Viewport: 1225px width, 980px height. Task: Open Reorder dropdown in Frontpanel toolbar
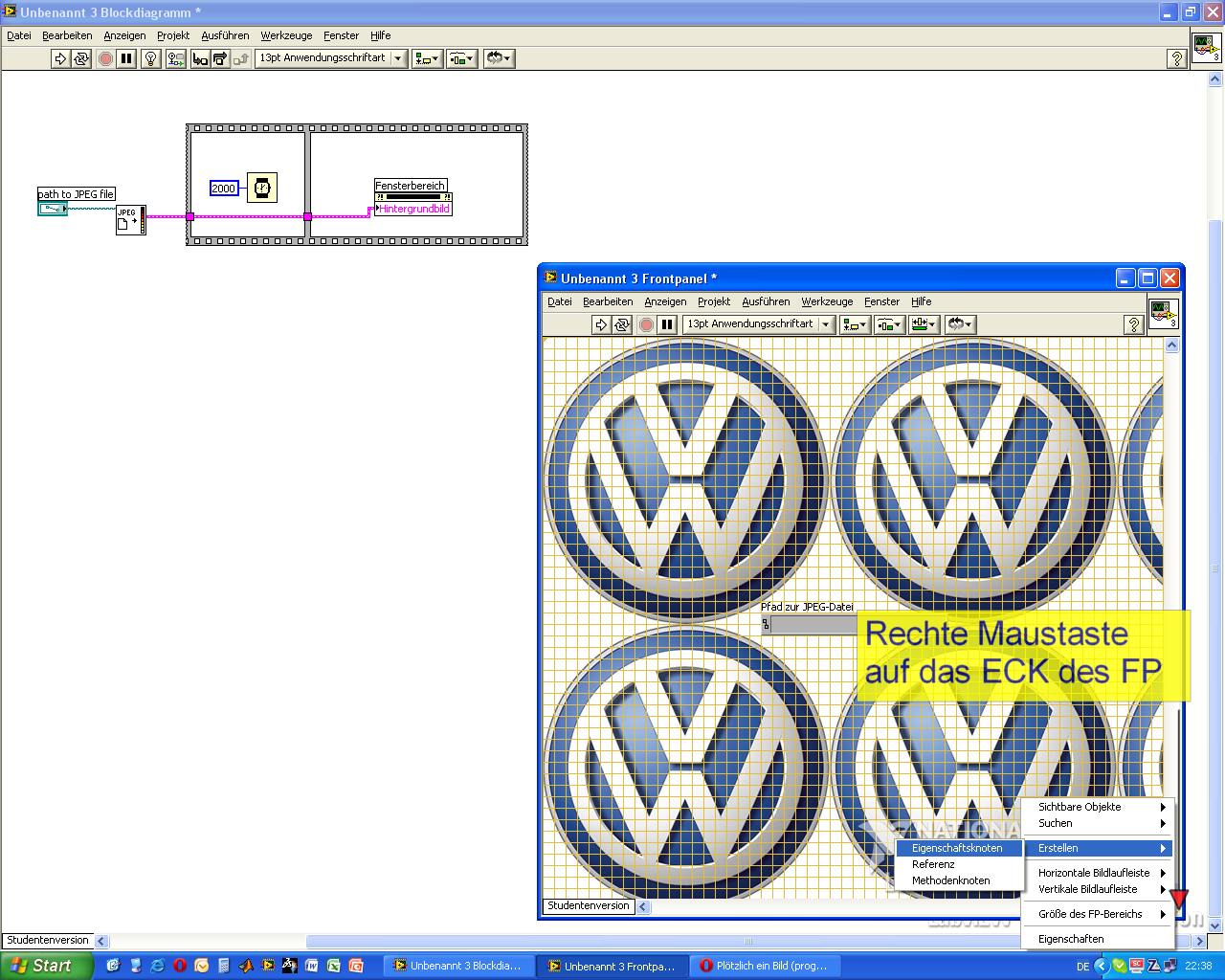(959, 324)
